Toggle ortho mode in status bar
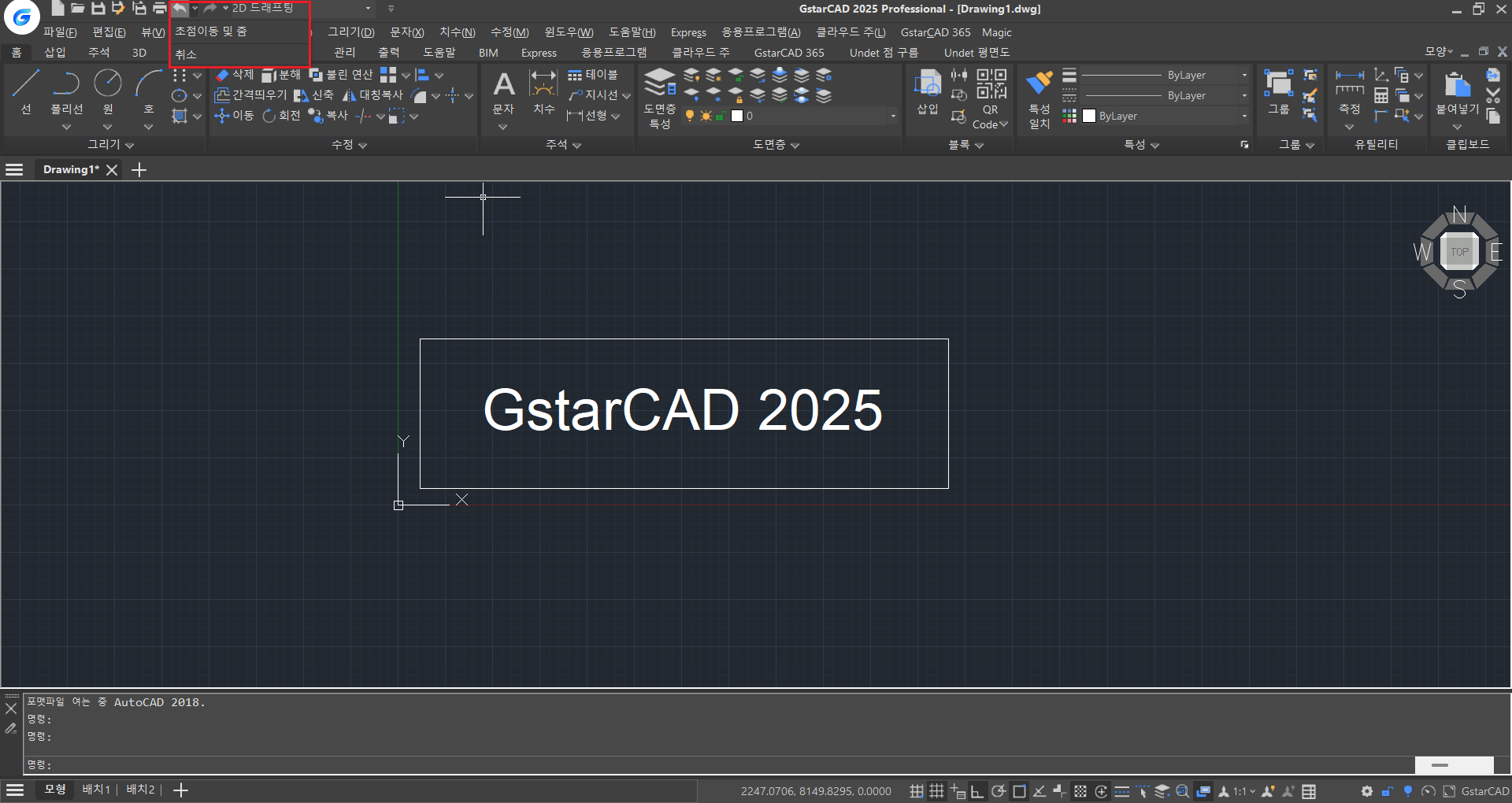 coord(977,791)
